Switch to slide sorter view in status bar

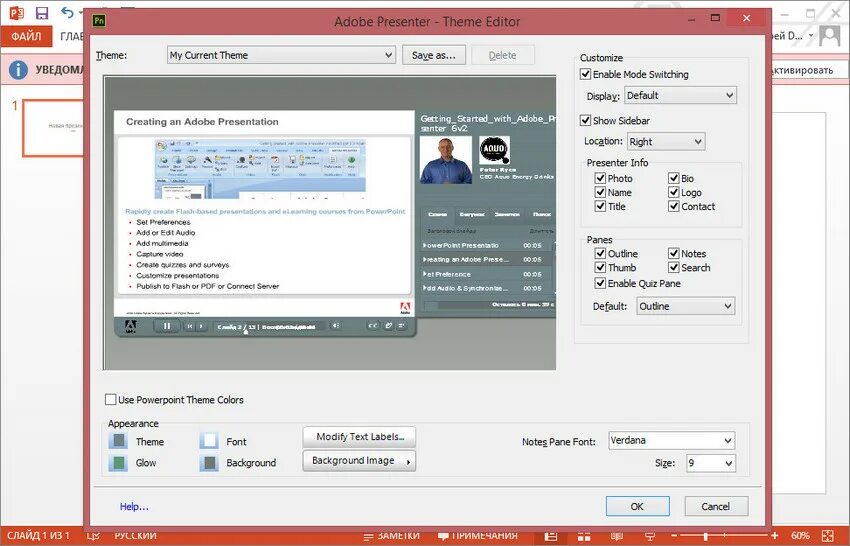click(x=584, y=536)
